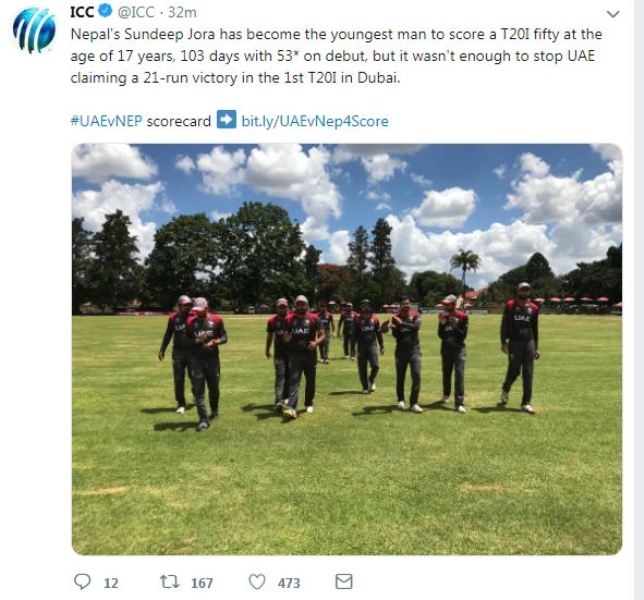Screen dimensions: 644x600
Task: Open tweet details by clicking Sundeep Jora text
Action: point(169,34)
